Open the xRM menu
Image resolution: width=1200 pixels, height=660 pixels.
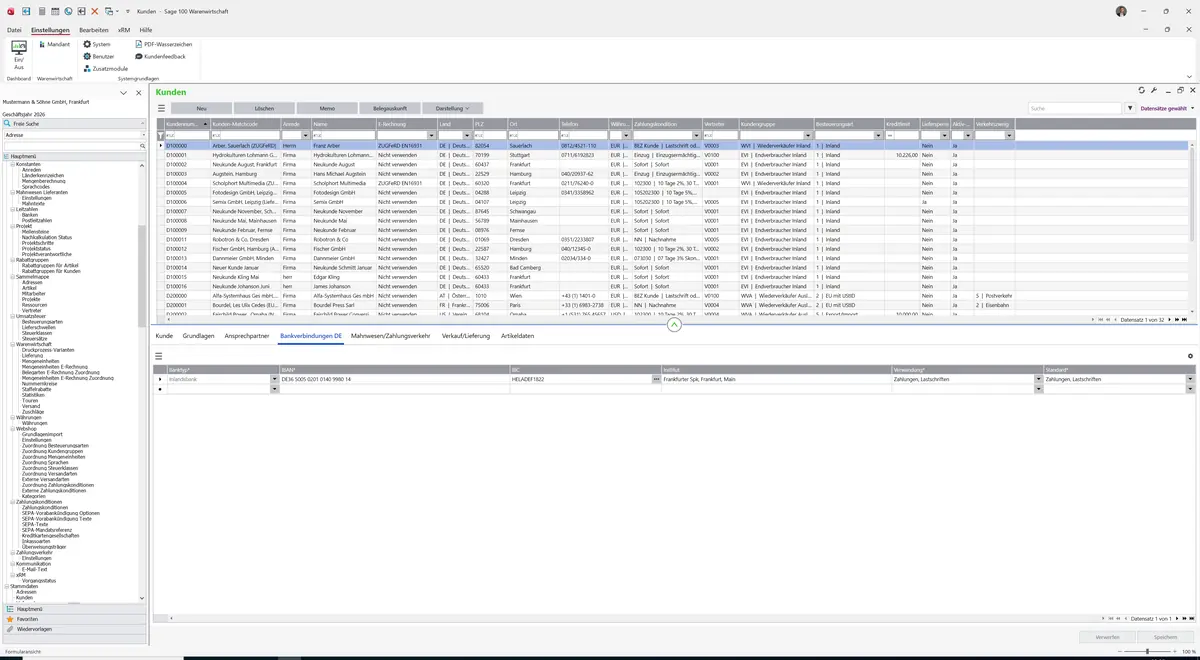[124, 30]
